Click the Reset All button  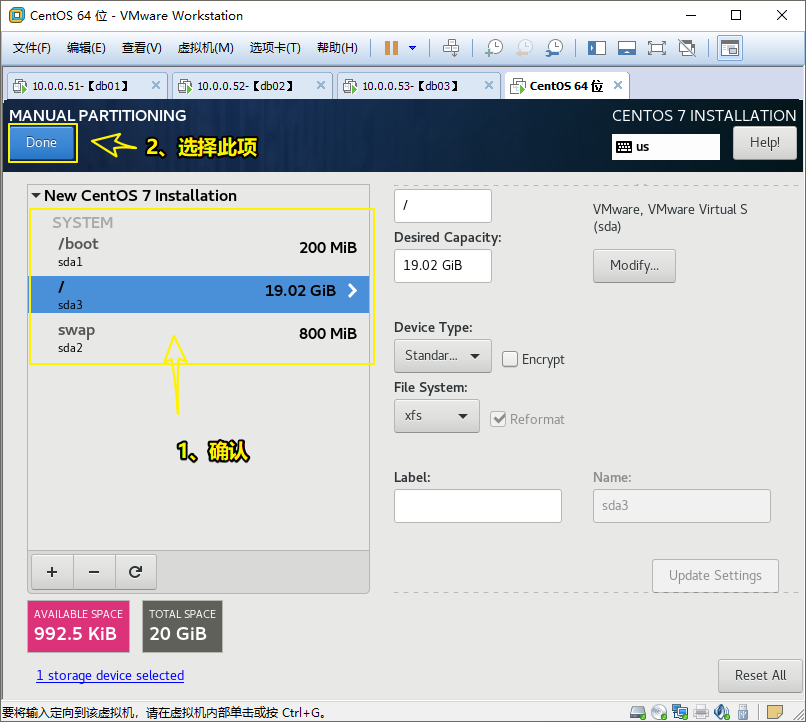coord(760,675)
